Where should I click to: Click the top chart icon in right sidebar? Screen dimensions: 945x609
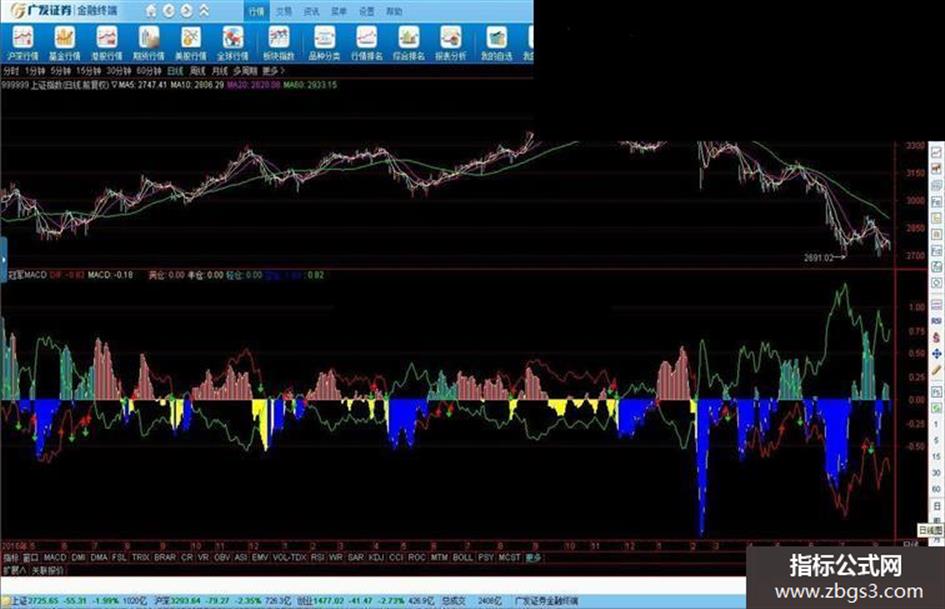coord(937,152)
